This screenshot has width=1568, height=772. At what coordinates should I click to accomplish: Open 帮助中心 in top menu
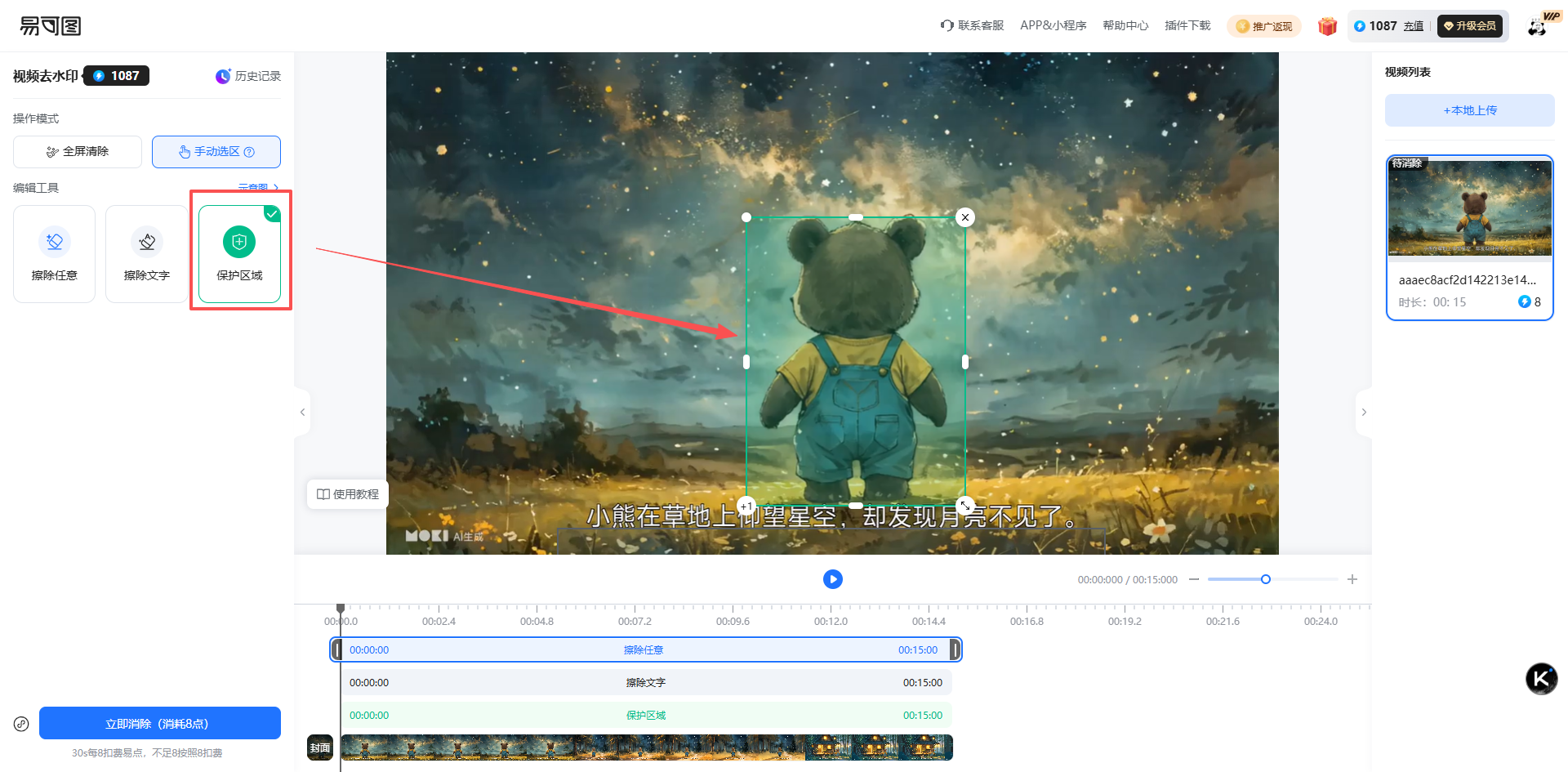pos(1125,26)
